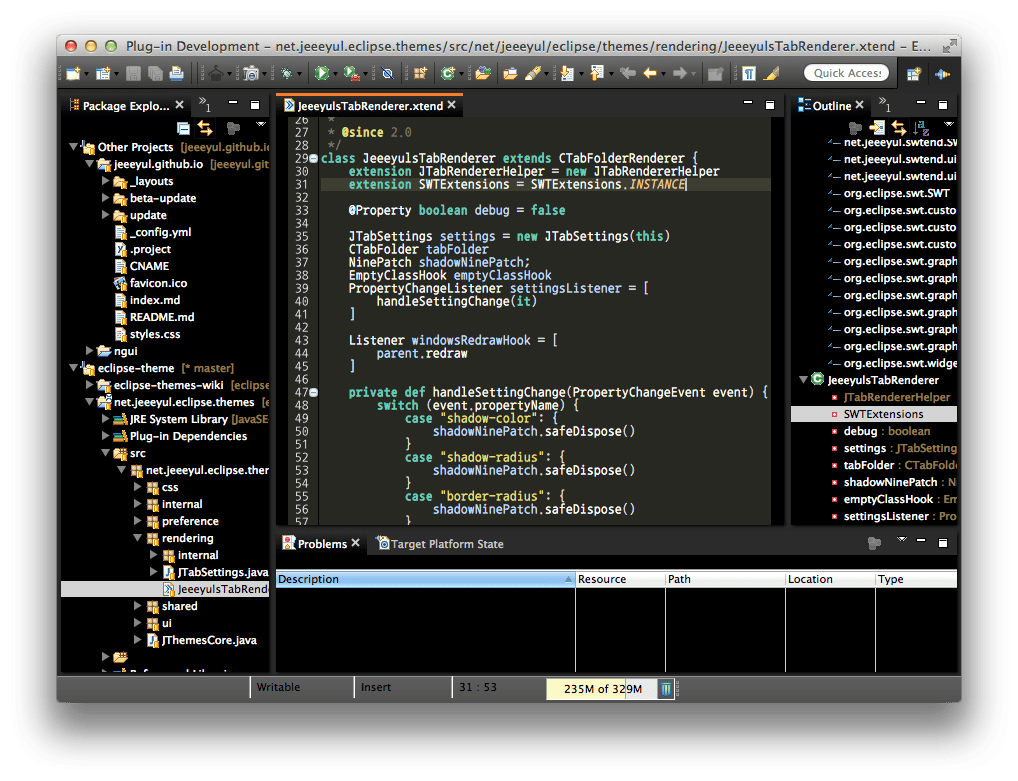Click the Print toolbar icon
The height and width of the screenshot is (781, 1018).
[x=177, y=73]
